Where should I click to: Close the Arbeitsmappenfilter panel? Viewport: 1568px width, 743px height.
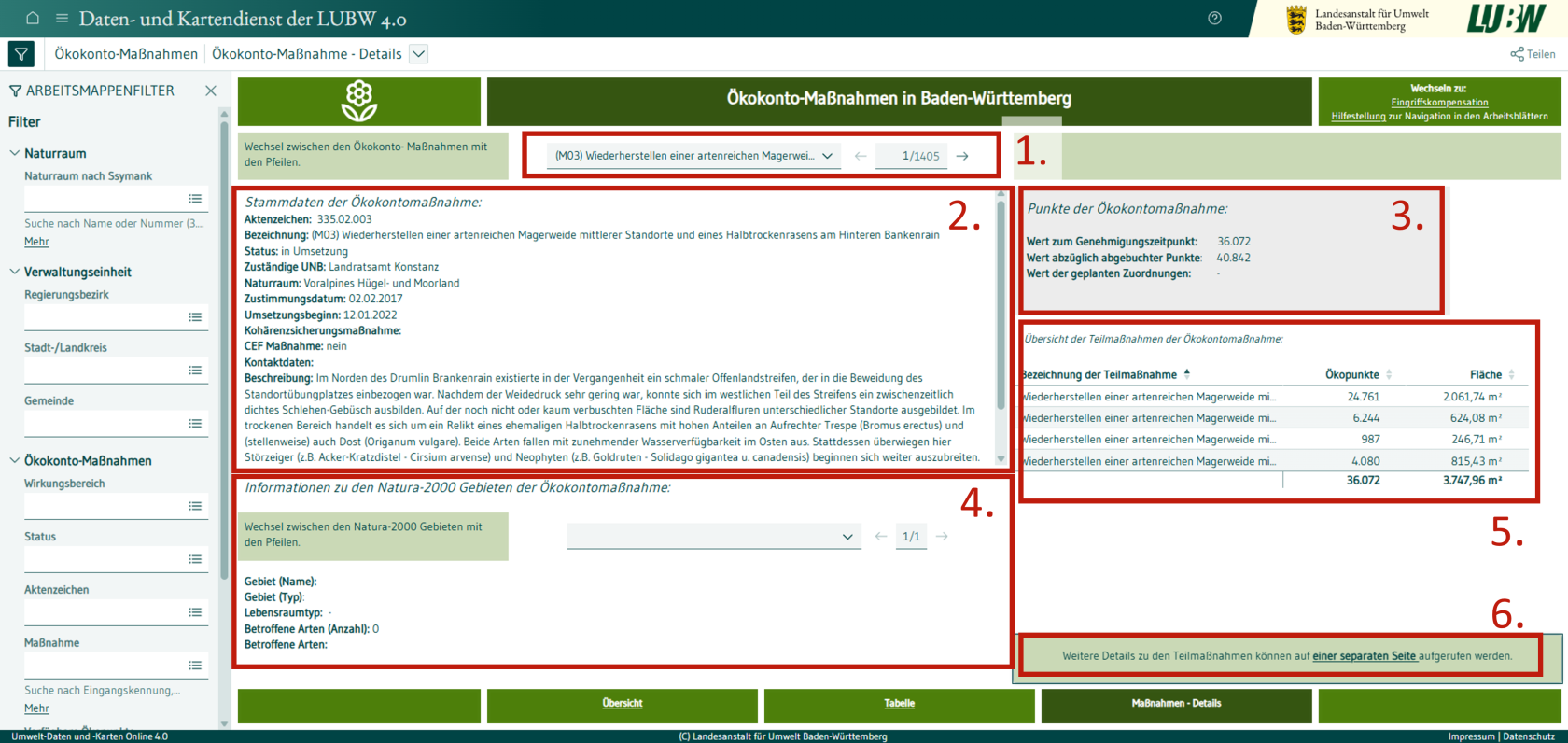pyautogui.click(x=211, y=91)
